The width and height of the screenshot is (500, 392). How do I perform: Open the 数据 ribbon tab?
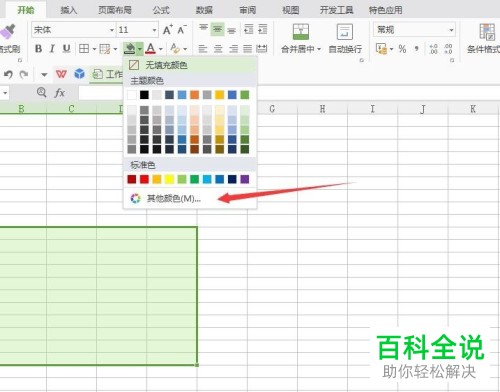[204, 10]
